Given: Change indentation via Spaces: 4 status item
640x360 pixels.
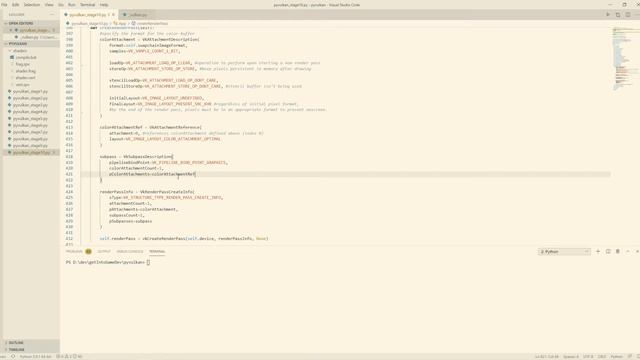Looking at the screenshot, I should pyautogui.click(x=571, y=357).
